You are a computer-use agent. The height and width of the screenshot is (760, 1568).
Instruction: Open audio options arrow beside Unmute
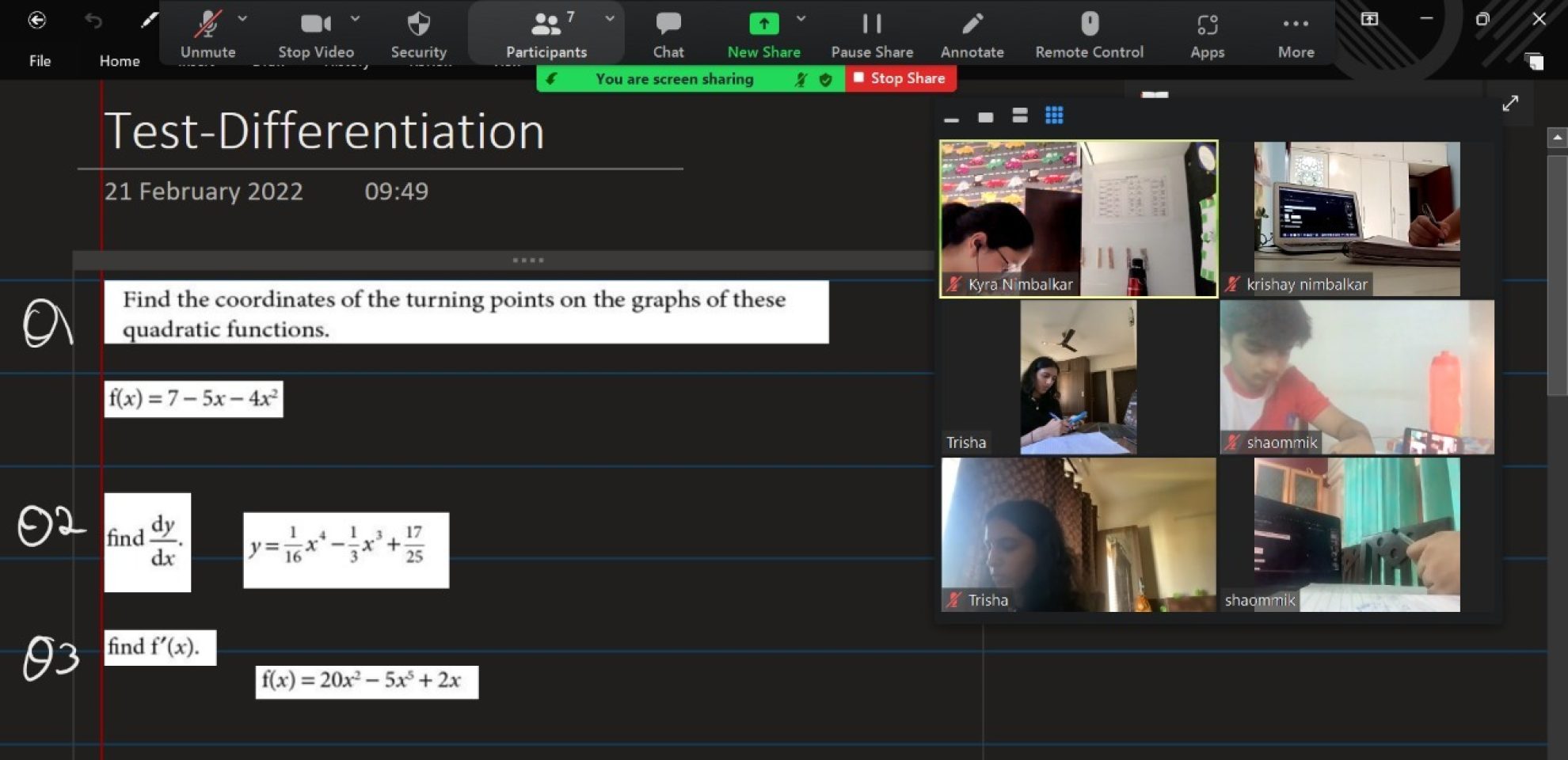(242, 18)
